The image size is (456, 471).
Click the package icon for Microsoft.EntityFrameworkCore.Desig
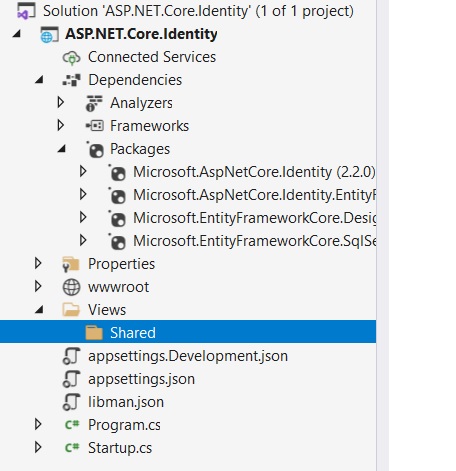pyautogui.click(x=117, y=218)
